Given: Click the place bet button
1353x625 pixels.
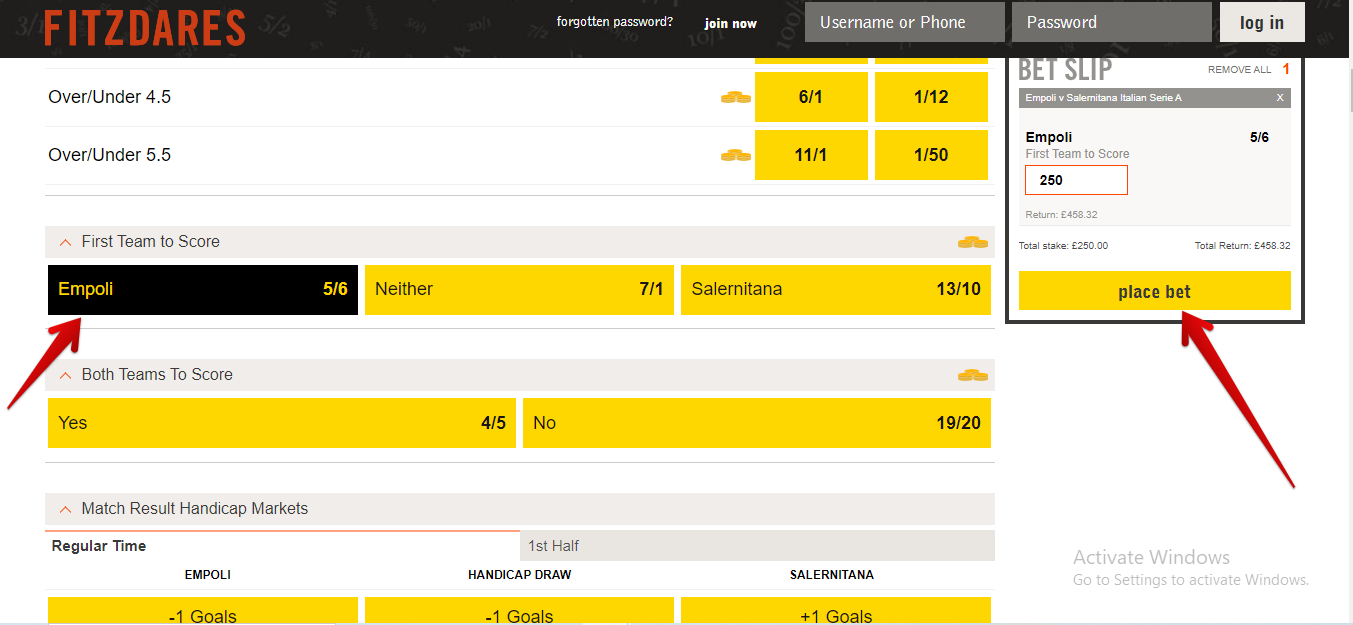Looking at the screenshot, I should point(1155,291).
